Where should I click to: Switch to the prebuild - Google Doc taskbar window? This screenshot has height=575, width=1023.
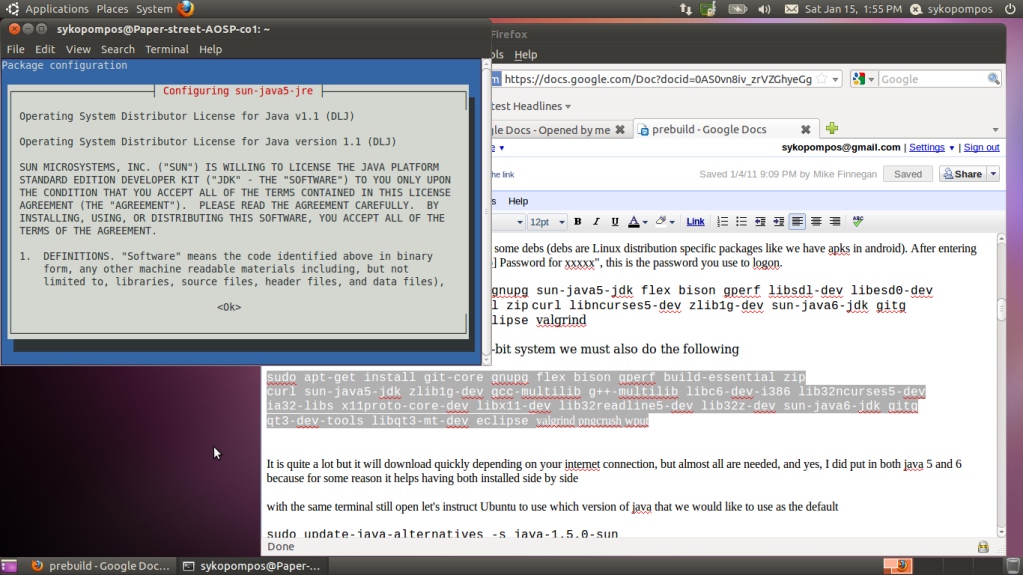click(x=102, y=566)
